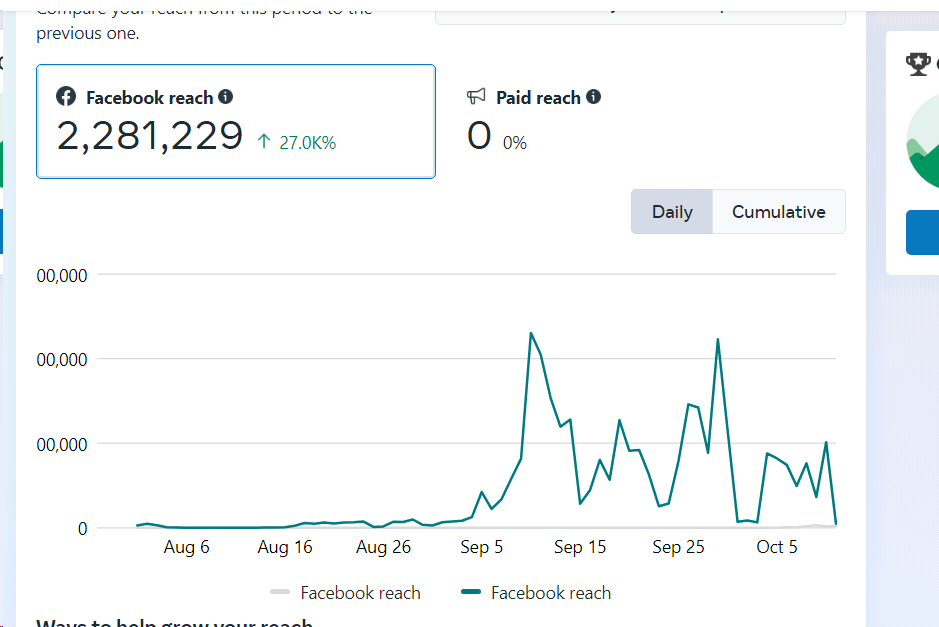Image resolution: width=939 pixels, height=627 pixels.
Task: Click the trophy icon in the right panel
Action: (x=918, y=64)
